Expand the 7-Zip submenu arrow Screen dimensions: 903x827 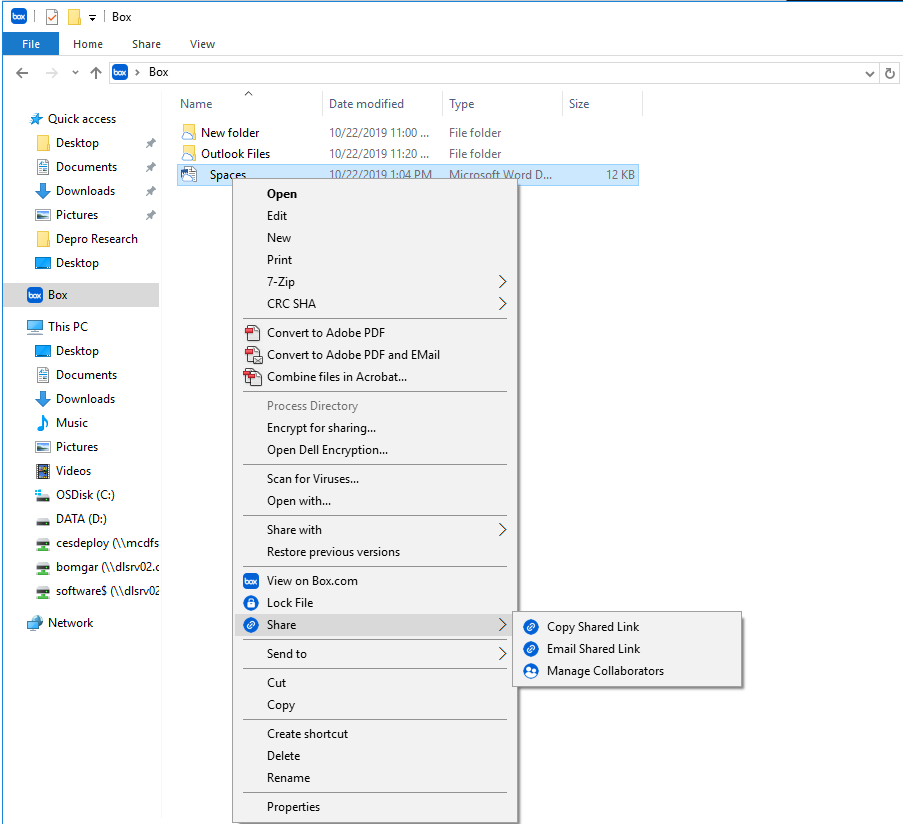(502, 282)
